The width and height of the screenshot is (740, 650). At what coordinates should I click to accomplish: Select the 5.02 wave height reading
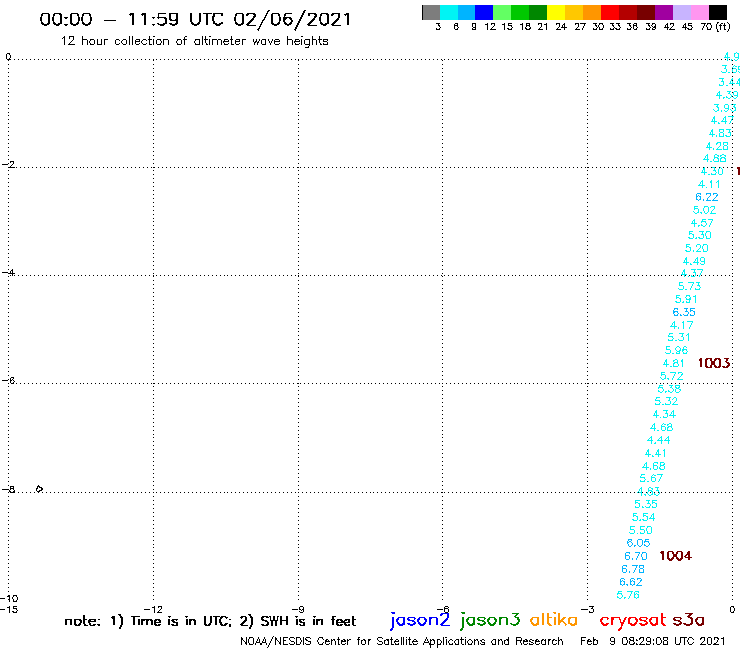pyautogui.click(x=705, y=210)
